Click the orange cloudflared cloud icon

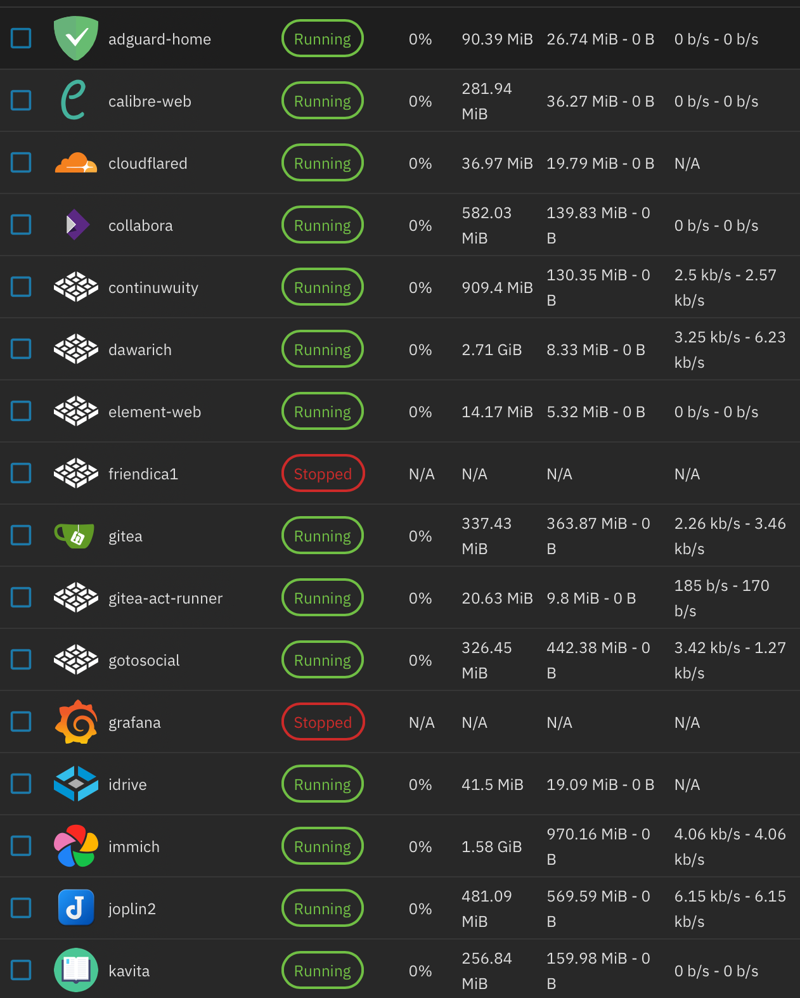point(75,162)
